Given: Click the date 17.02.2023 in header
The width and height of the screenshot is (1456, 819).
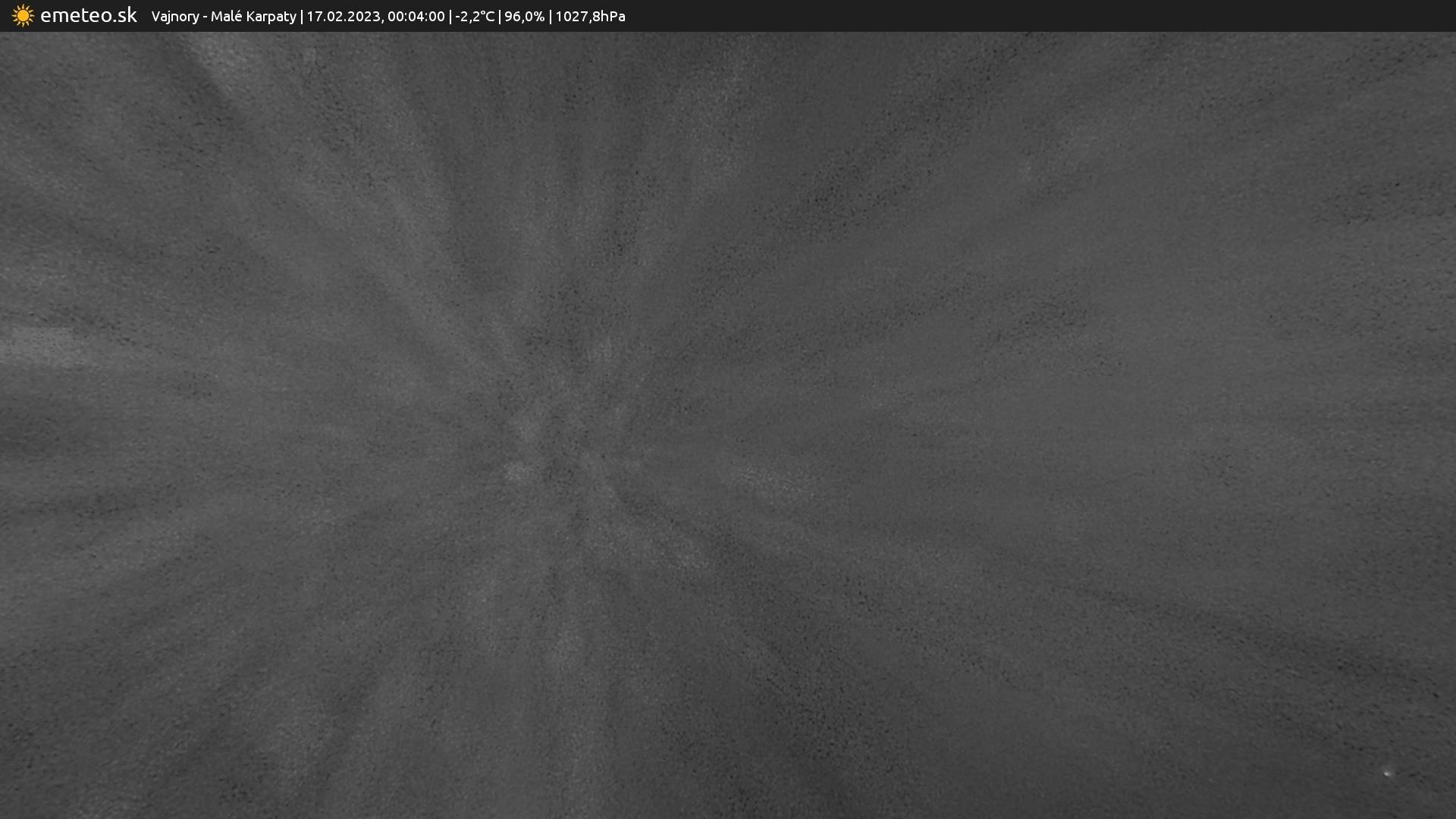Looking at the screenshot, I should point(343,17).
